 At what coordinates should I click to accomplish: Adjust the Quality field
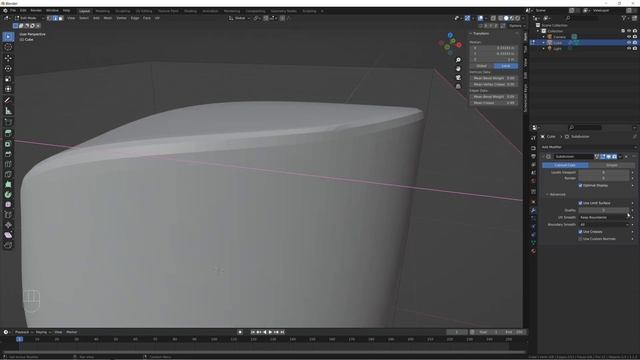pos(604,210)
